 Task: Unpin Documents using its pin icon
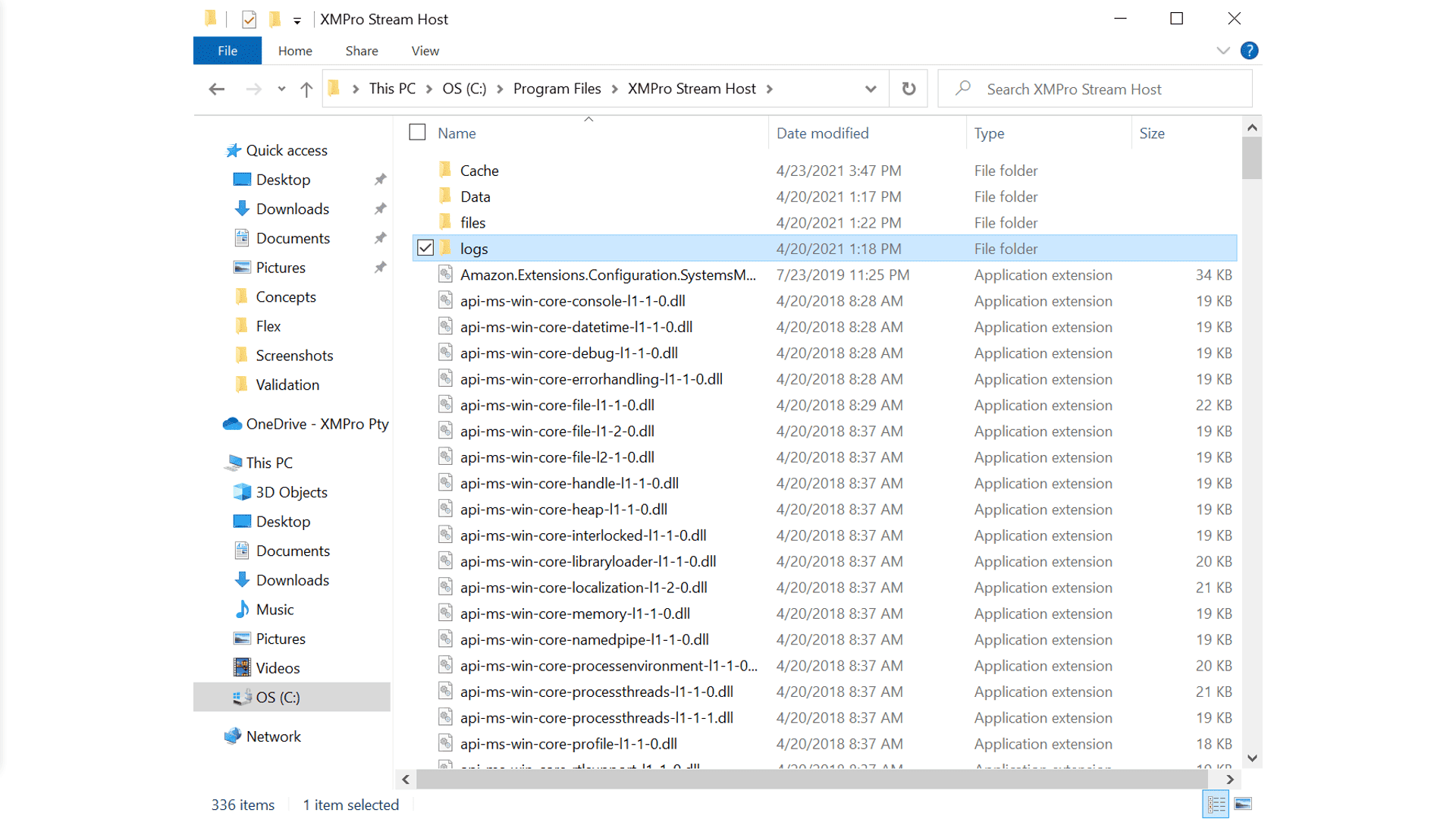380,237
